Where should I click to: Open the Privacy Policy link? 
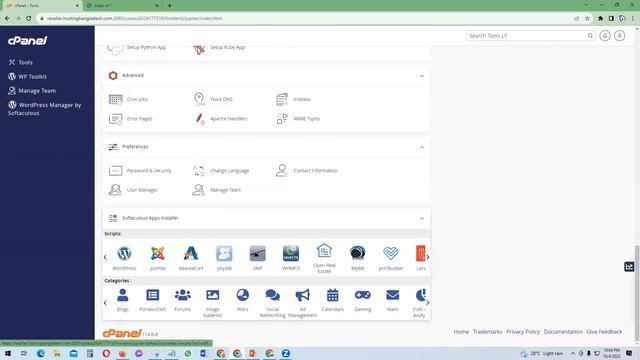(523, 332)
